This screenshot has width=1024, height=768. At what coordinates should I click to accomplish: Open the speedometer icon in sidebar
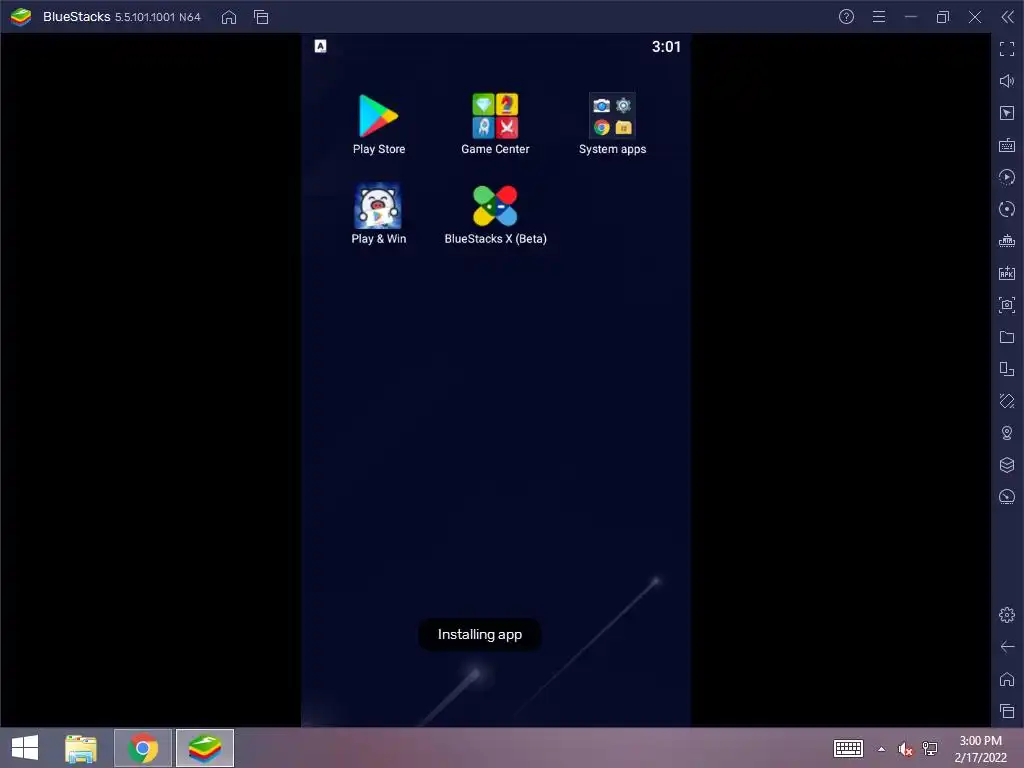(1007, 497)
